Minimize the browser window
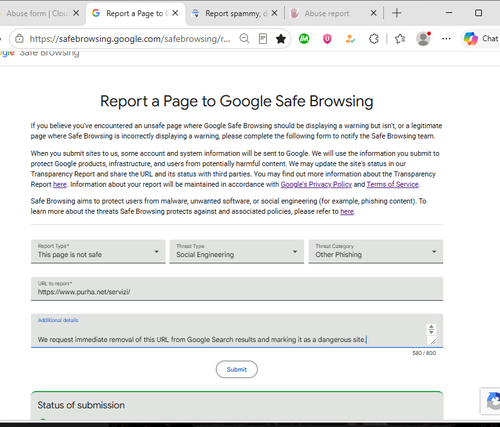The width and height of the screenshot is (500, 427). tap(449, 13)
